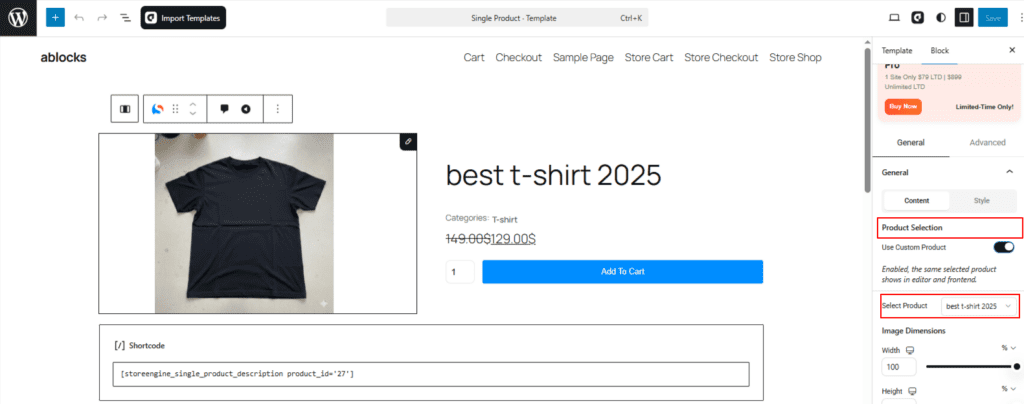This screenshot has height=404, width=1024.
Task: Open the Checkout navigation link
Action: click(519, 57)
